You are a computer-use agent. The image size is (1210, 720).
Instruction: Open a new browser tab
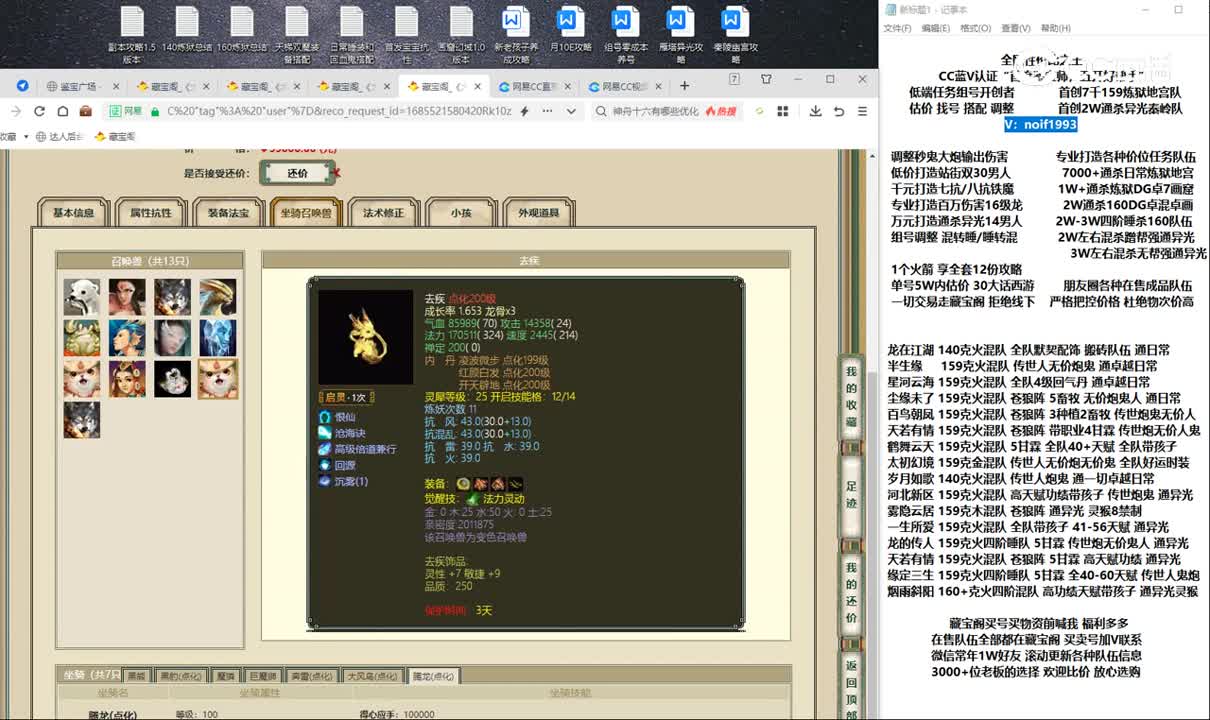tap(685, 86)
